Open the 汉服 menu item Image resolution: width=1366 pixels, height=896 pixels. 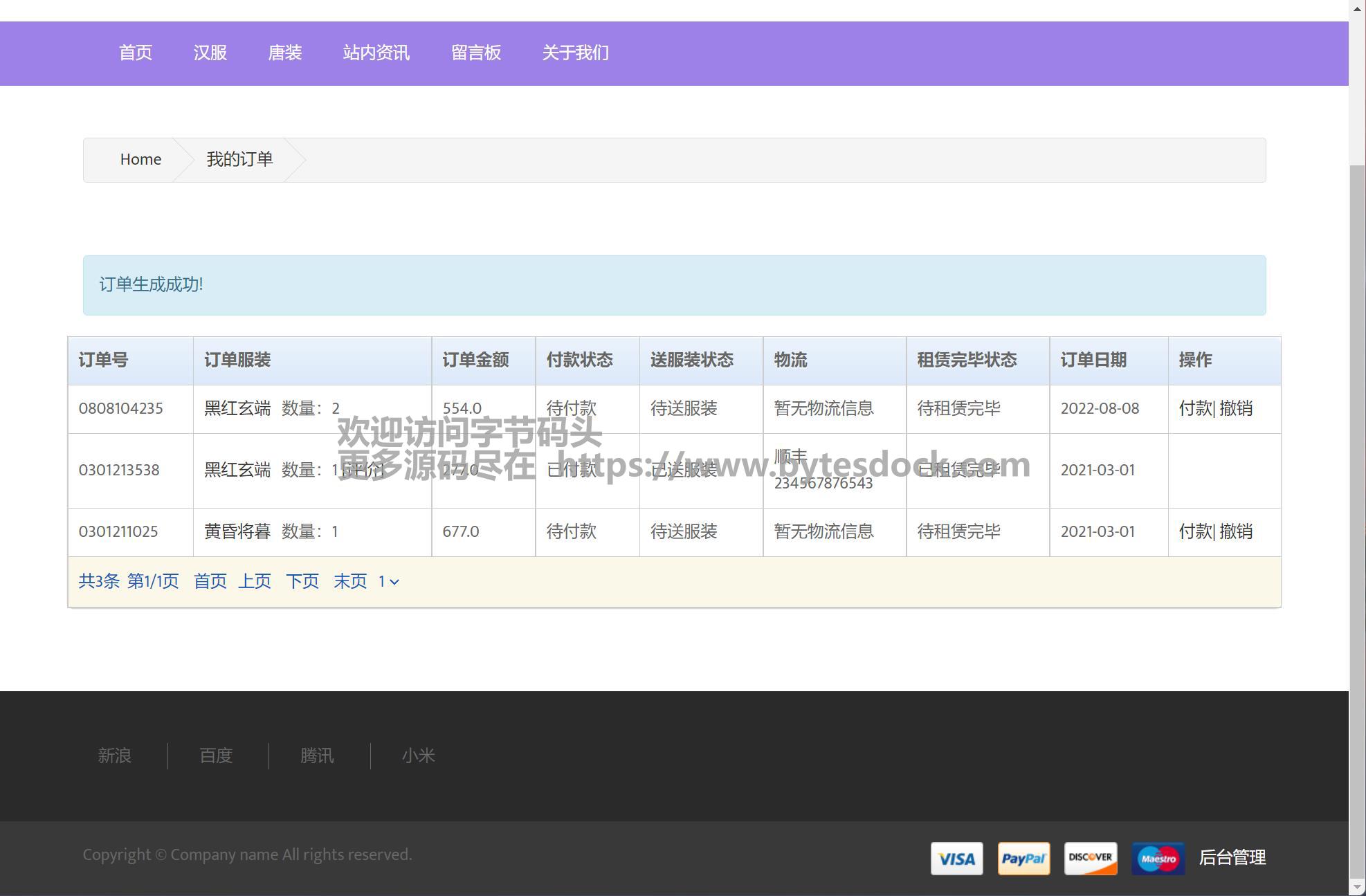(210, 53)
